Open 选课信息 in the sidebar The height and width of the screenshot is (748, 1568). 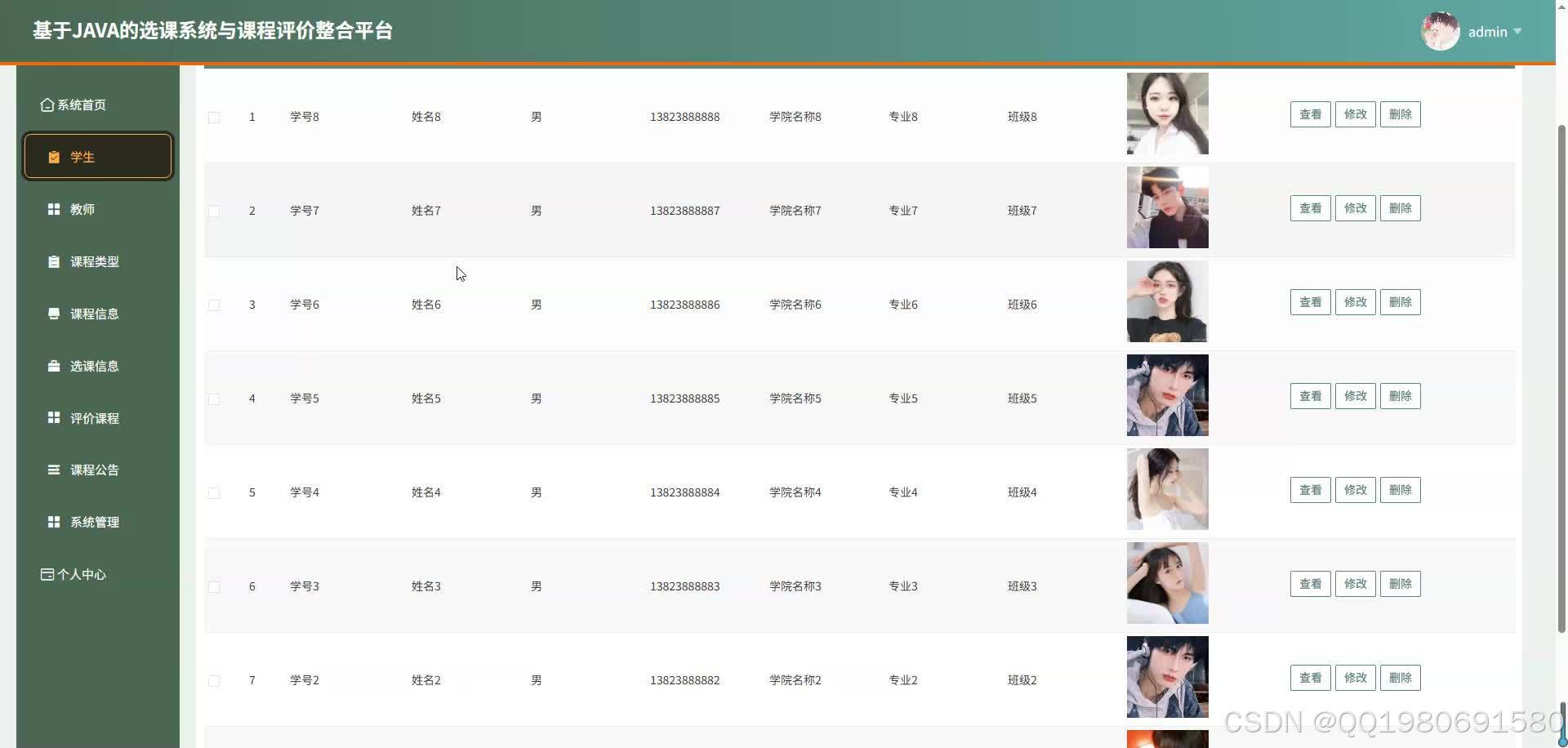point(98,366)
